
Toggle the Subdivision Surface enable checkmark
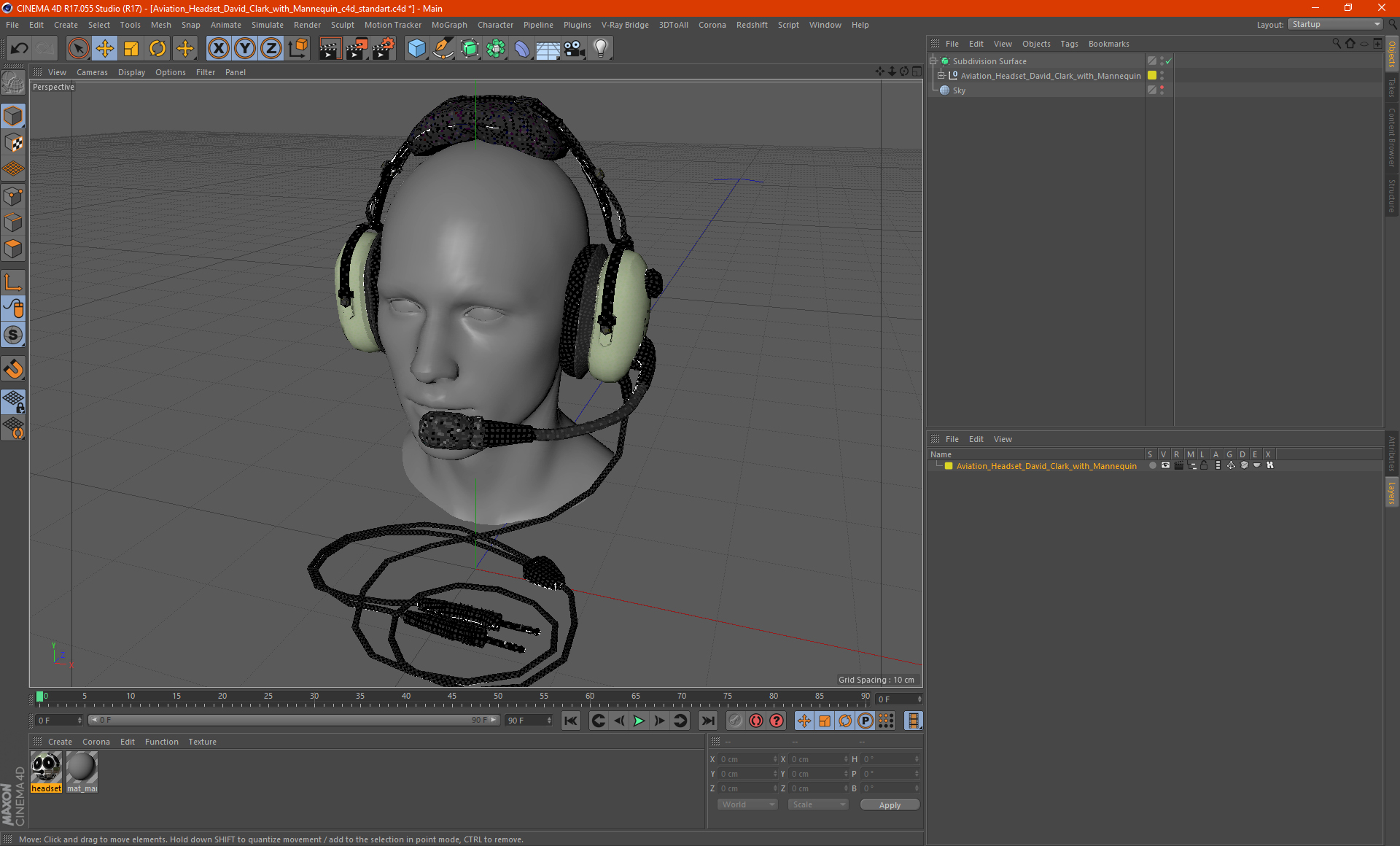coord(1169,61)
